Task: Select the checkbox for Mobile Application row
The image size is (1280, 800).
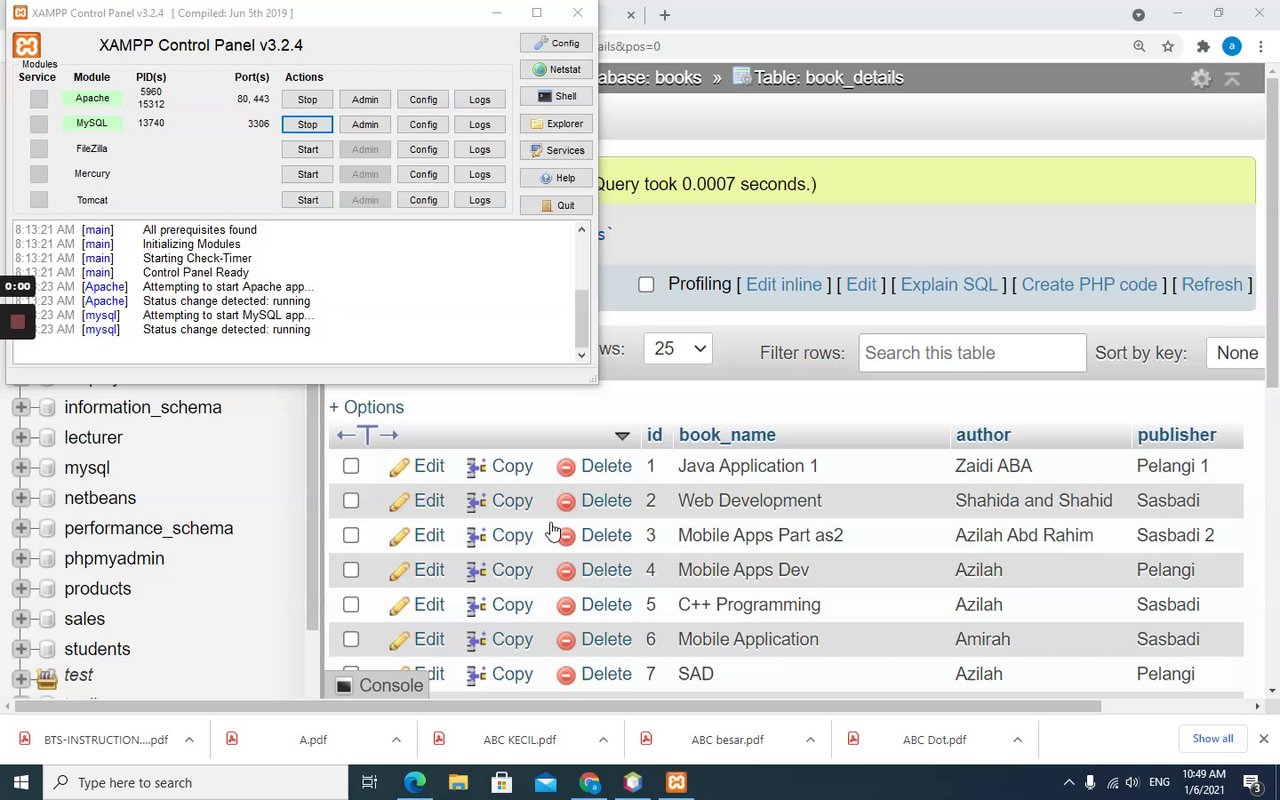Action: pyautogui.click(x=351, y=639)
